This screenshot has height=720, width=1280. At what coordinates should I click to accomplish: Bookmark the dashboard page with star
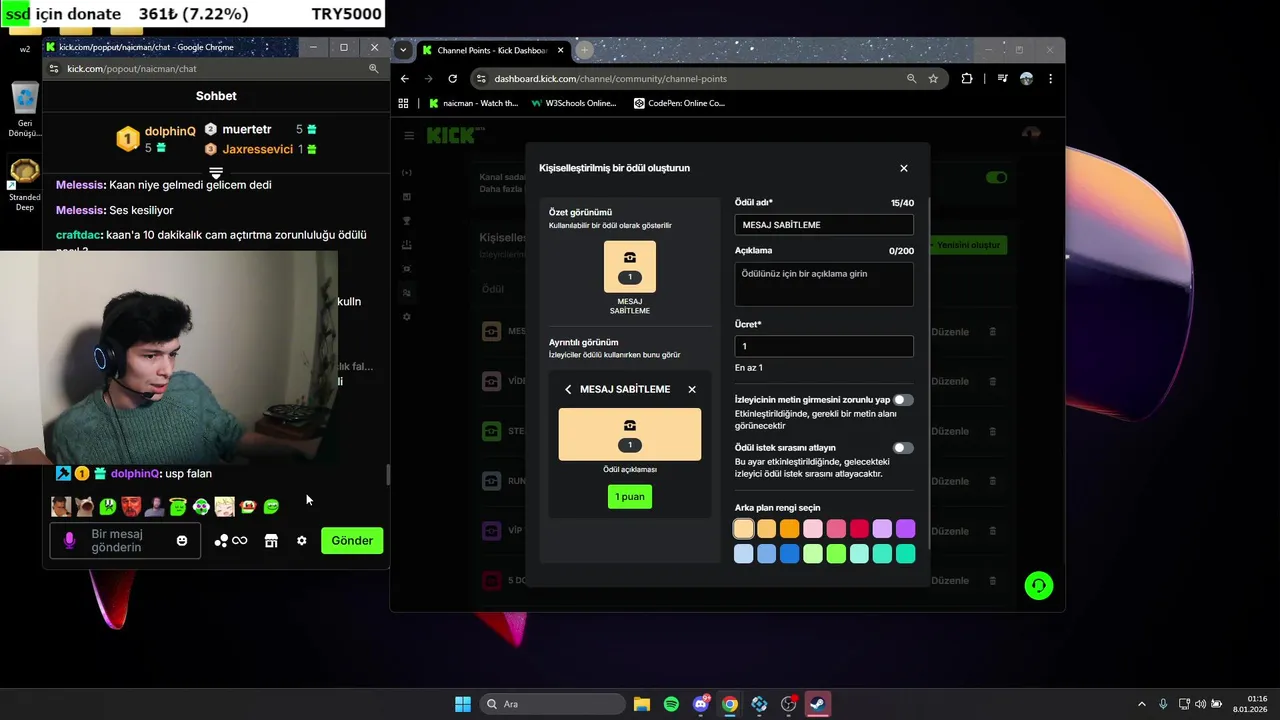coord(933,79)
